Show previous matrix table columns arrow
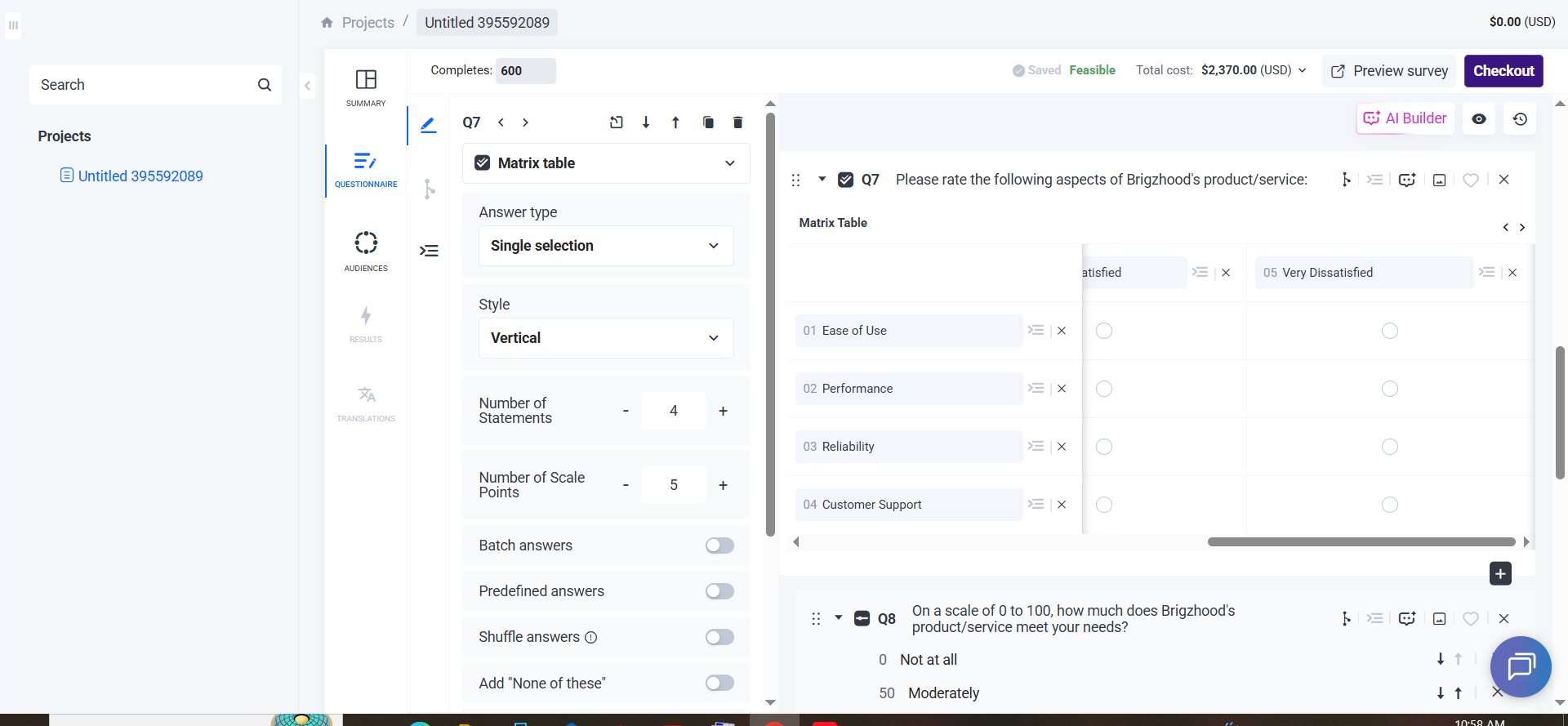1568x726 pixels. click(x=1506, y=228)
